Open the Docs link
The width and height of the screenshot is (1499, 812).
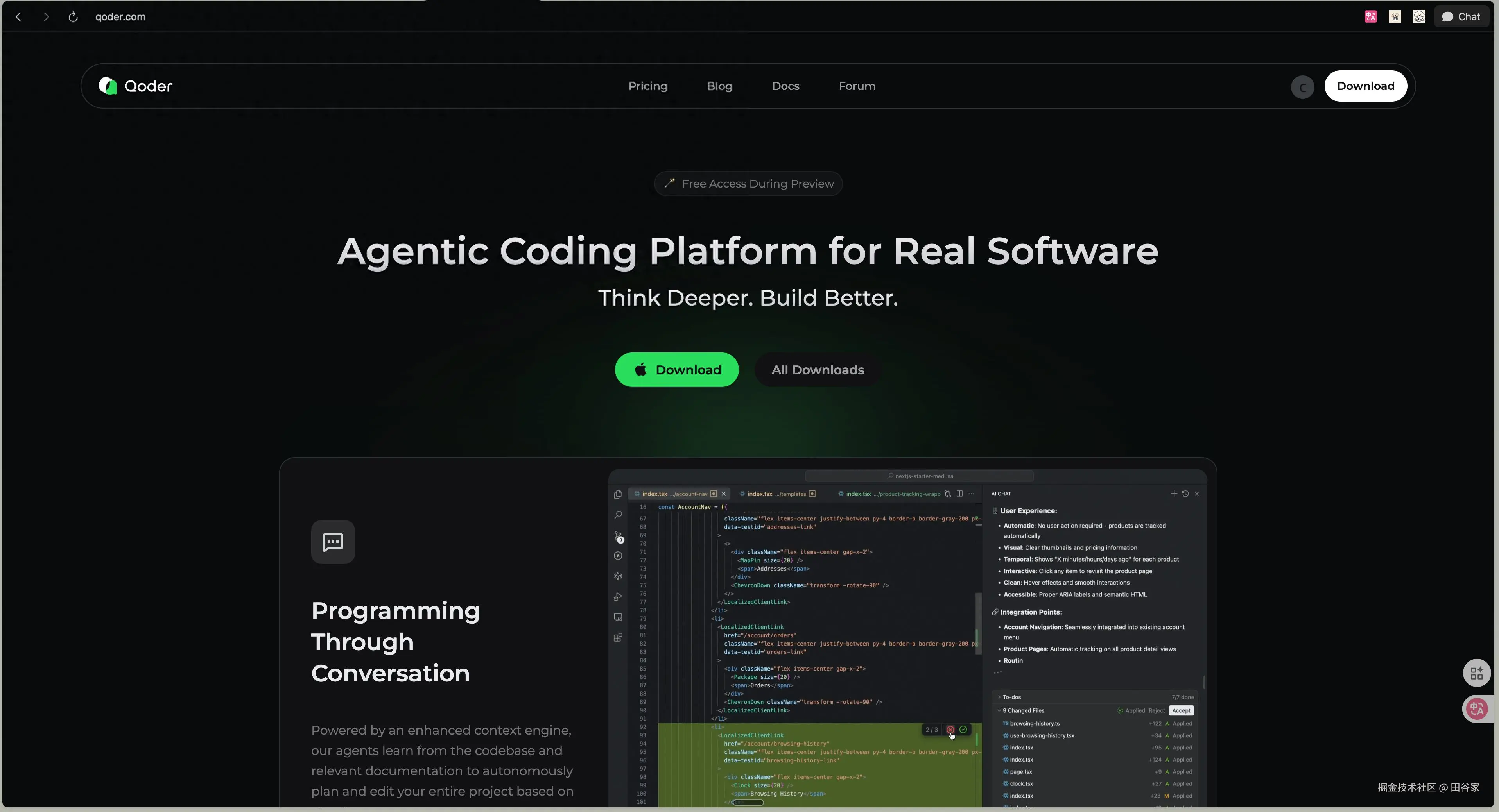pos(785,86)
